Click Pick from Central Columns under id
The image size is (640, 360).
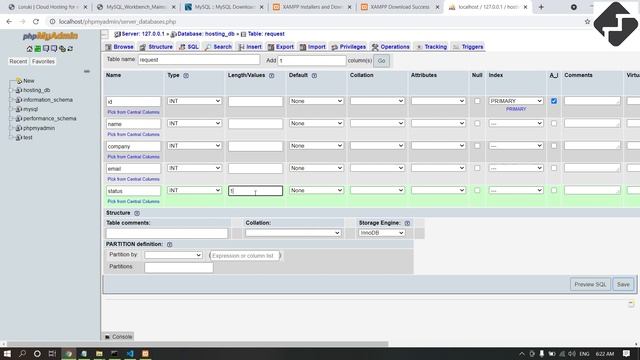click(x=133, y=112)
